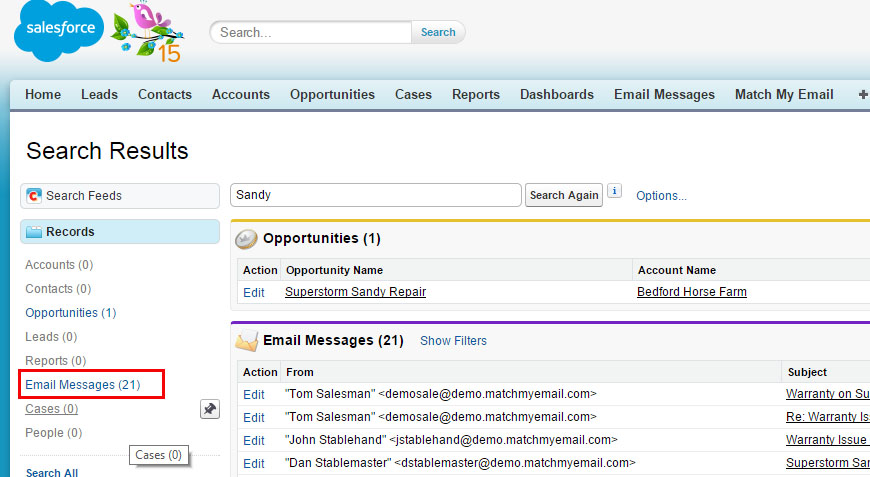The height and width of the screenshot is (477, 870).
Task: Click the Search button in header
Action: point(438,32)
